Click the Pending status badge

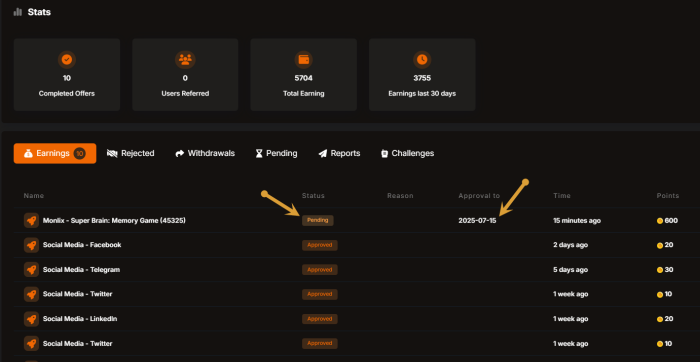tap(317, 221)
